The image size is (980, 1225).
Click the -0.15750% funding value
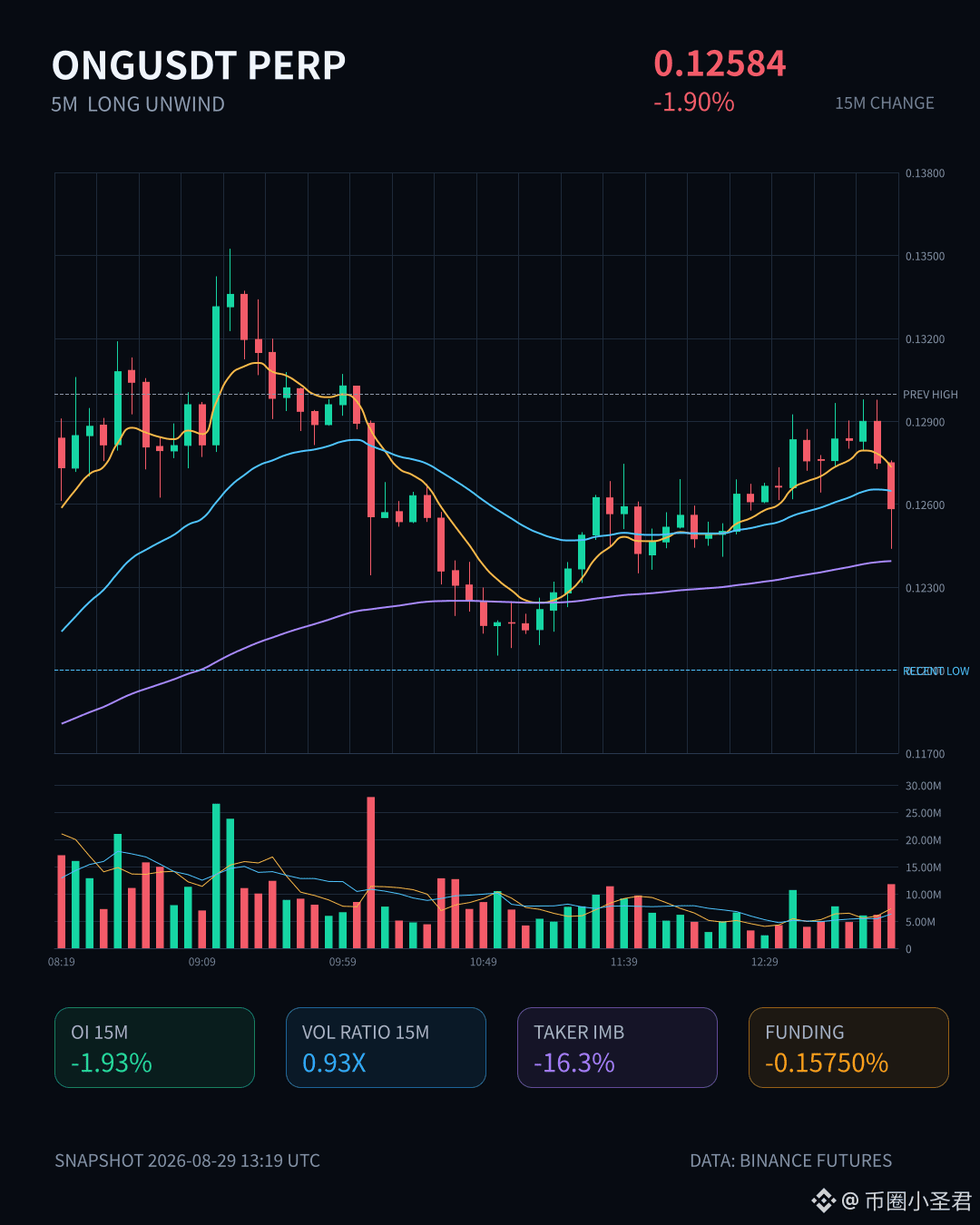tap(827, 1063)
